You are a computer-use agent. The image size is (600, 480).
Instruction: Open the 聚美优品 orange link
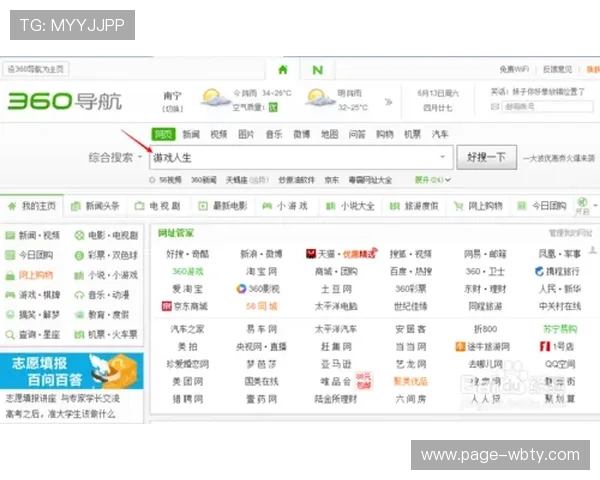tap(411, 381)
